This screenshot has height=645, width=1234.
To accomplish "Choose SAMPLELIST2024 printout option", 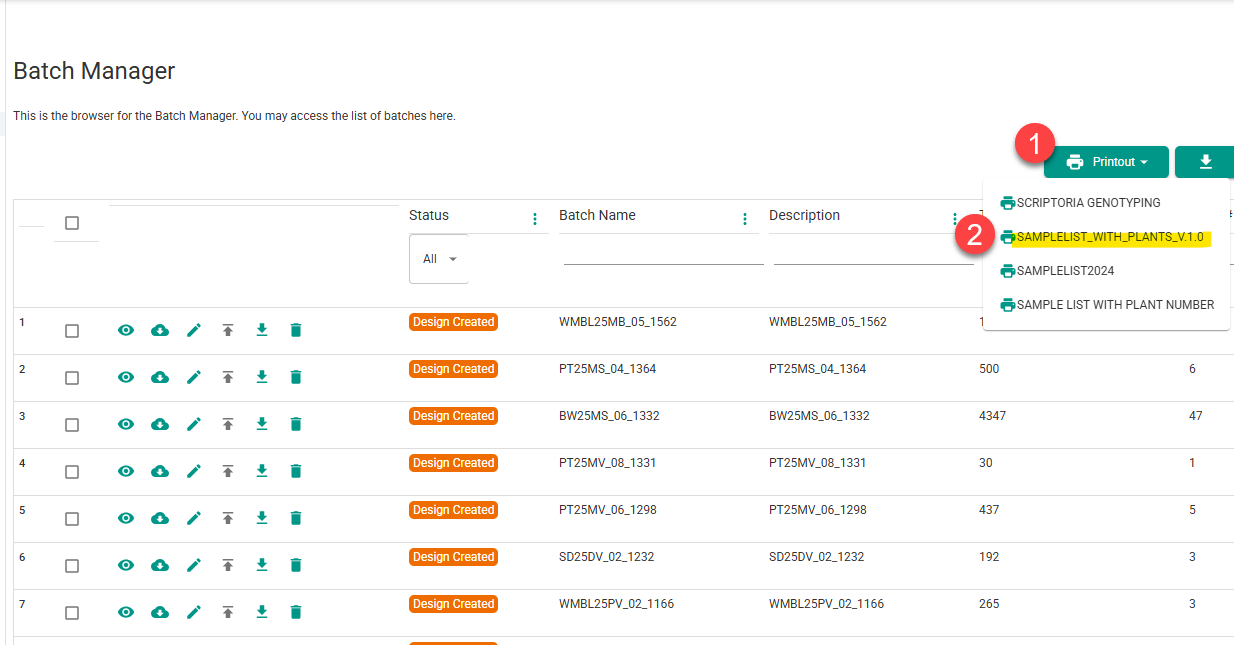I will click(1065, 271).
